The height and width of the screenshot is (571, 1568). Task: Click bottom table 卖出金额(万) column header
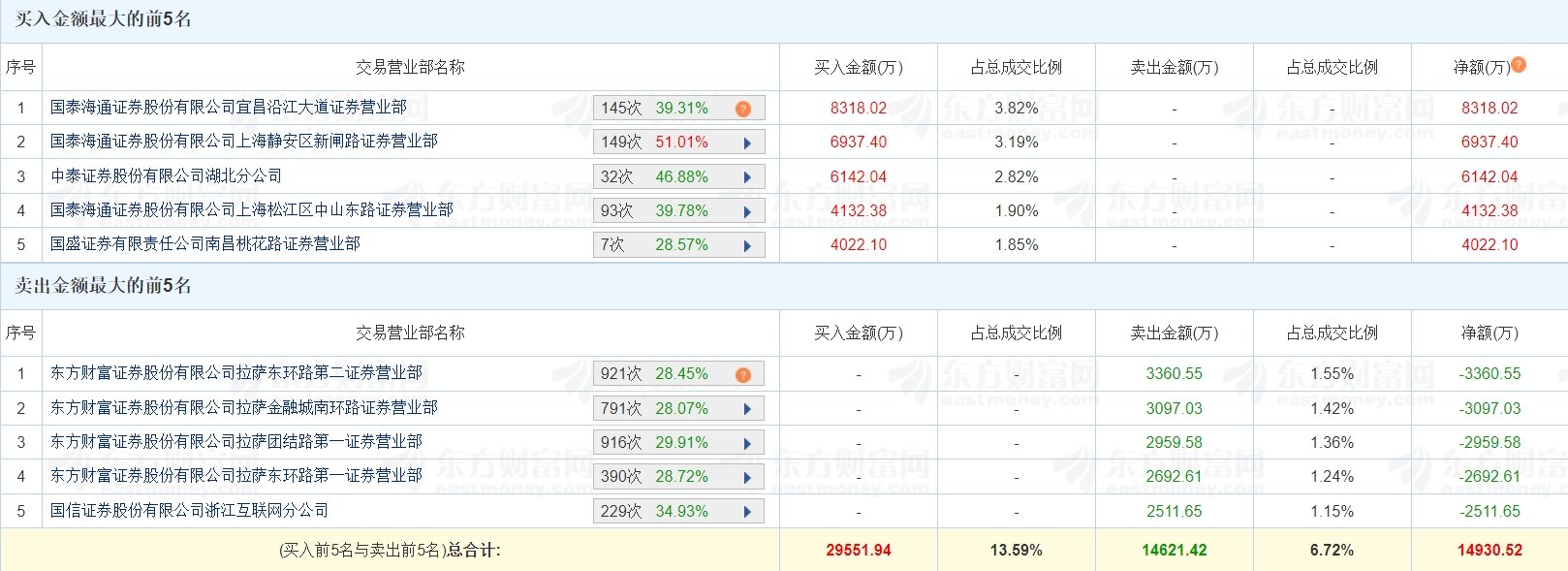click(1175, 333)
